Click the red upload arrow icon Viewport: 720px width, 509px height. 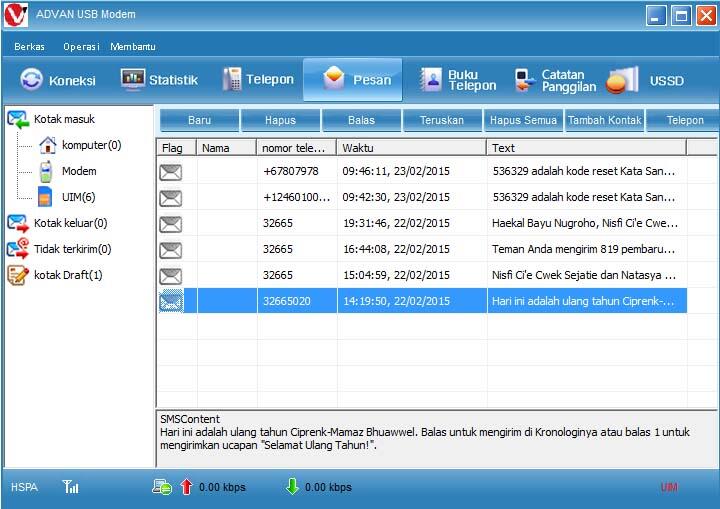[x=186, y=487]
